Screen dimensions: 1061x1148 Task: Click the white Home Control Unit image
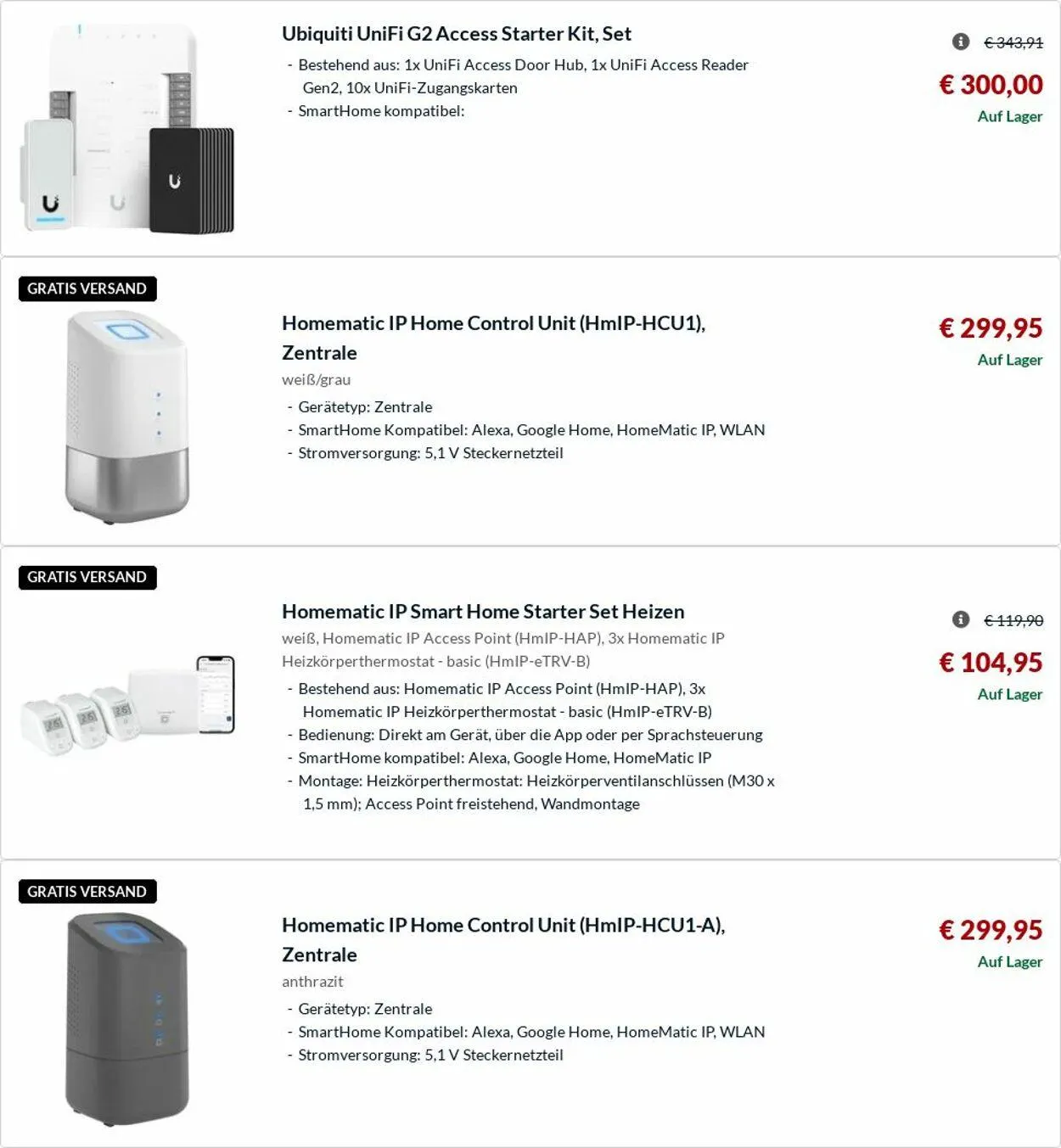coord(127,417)
